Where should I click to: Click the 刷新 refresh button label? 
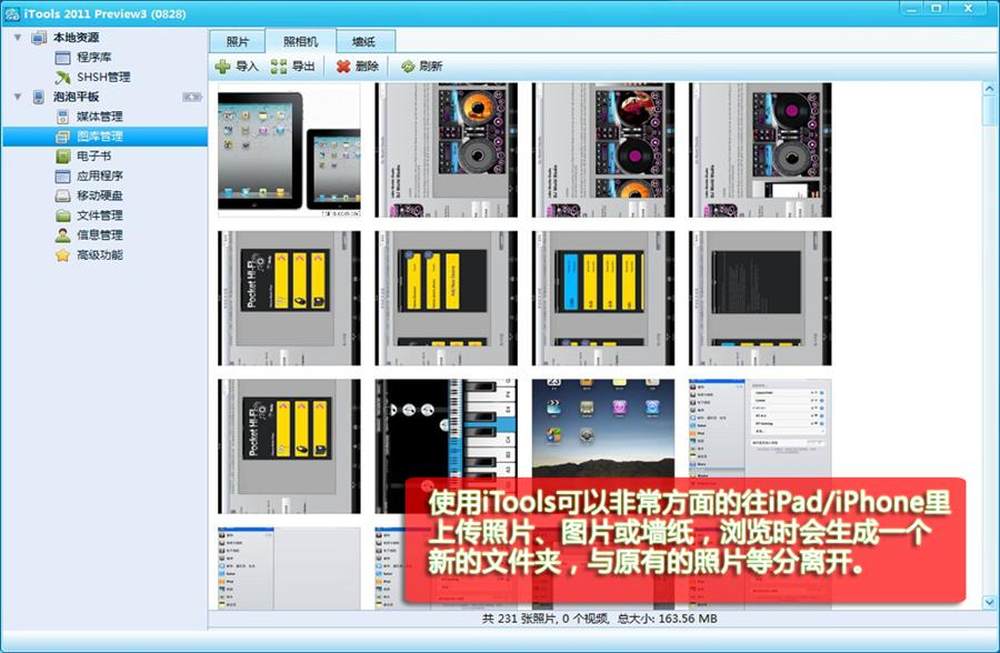(431, 66)
